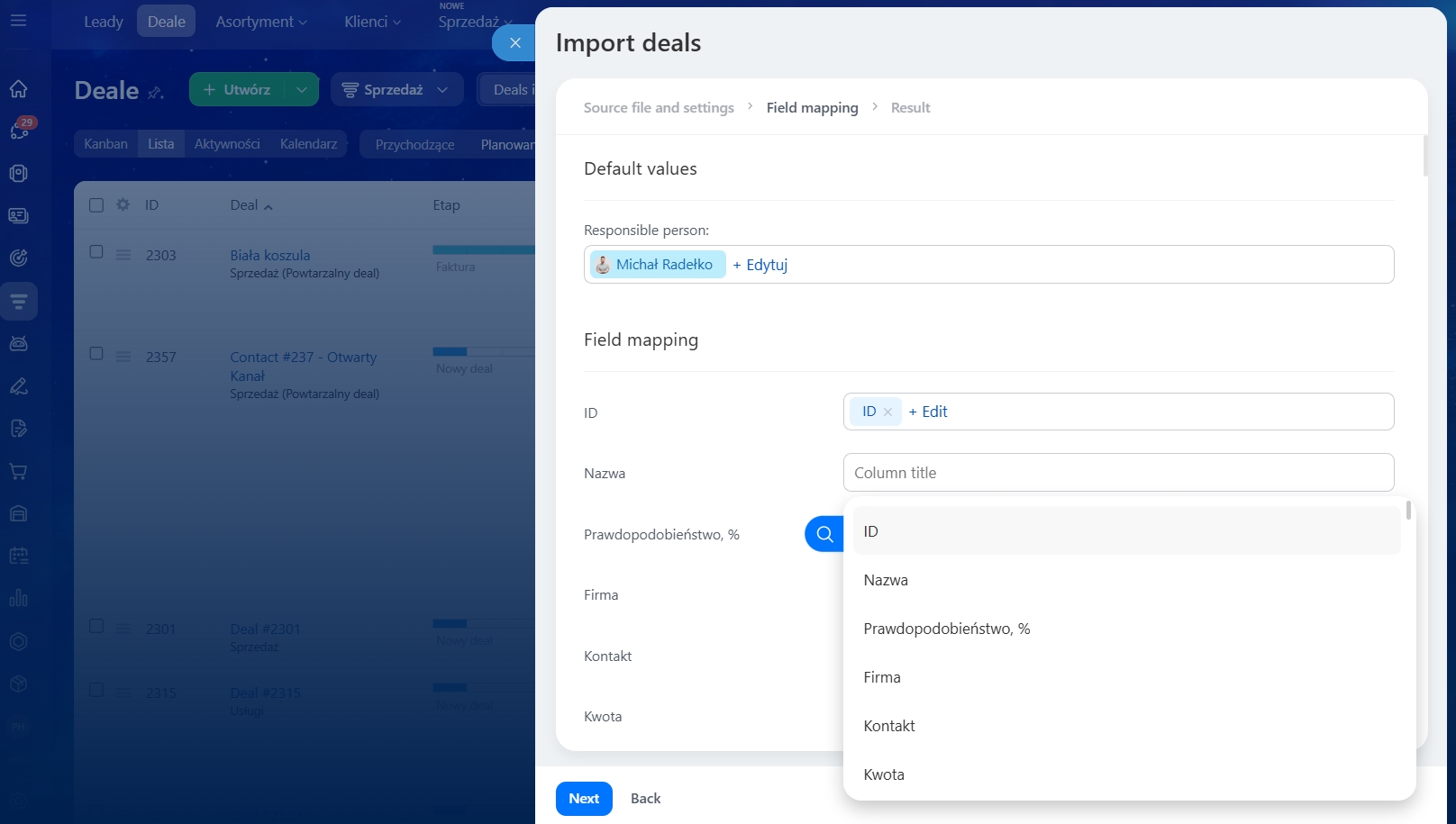This screenshot has height=824, width=1456.
Task: Check the box for deal 2303
Action: pyautogui.click(x=96, y=252)
